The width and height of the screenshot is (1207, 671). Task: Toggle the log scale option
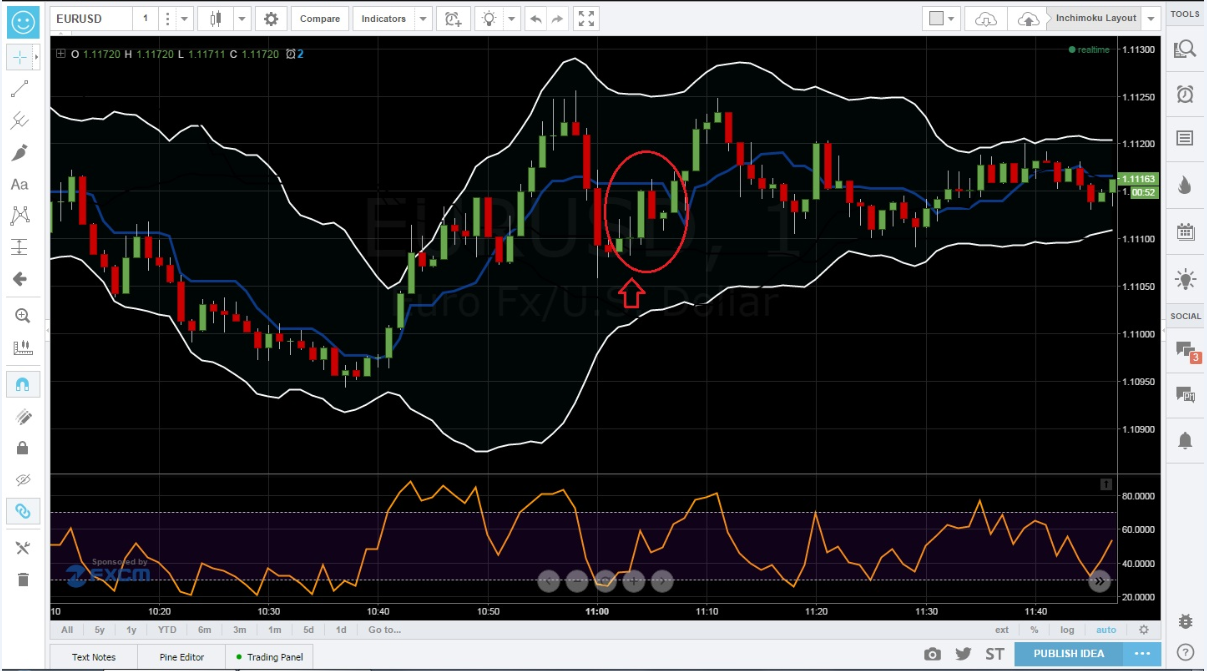click(1068, 630)
